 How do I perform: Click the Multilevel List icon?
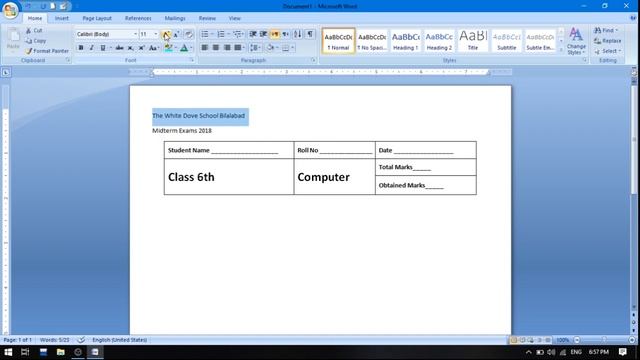[x=237, y=34]
